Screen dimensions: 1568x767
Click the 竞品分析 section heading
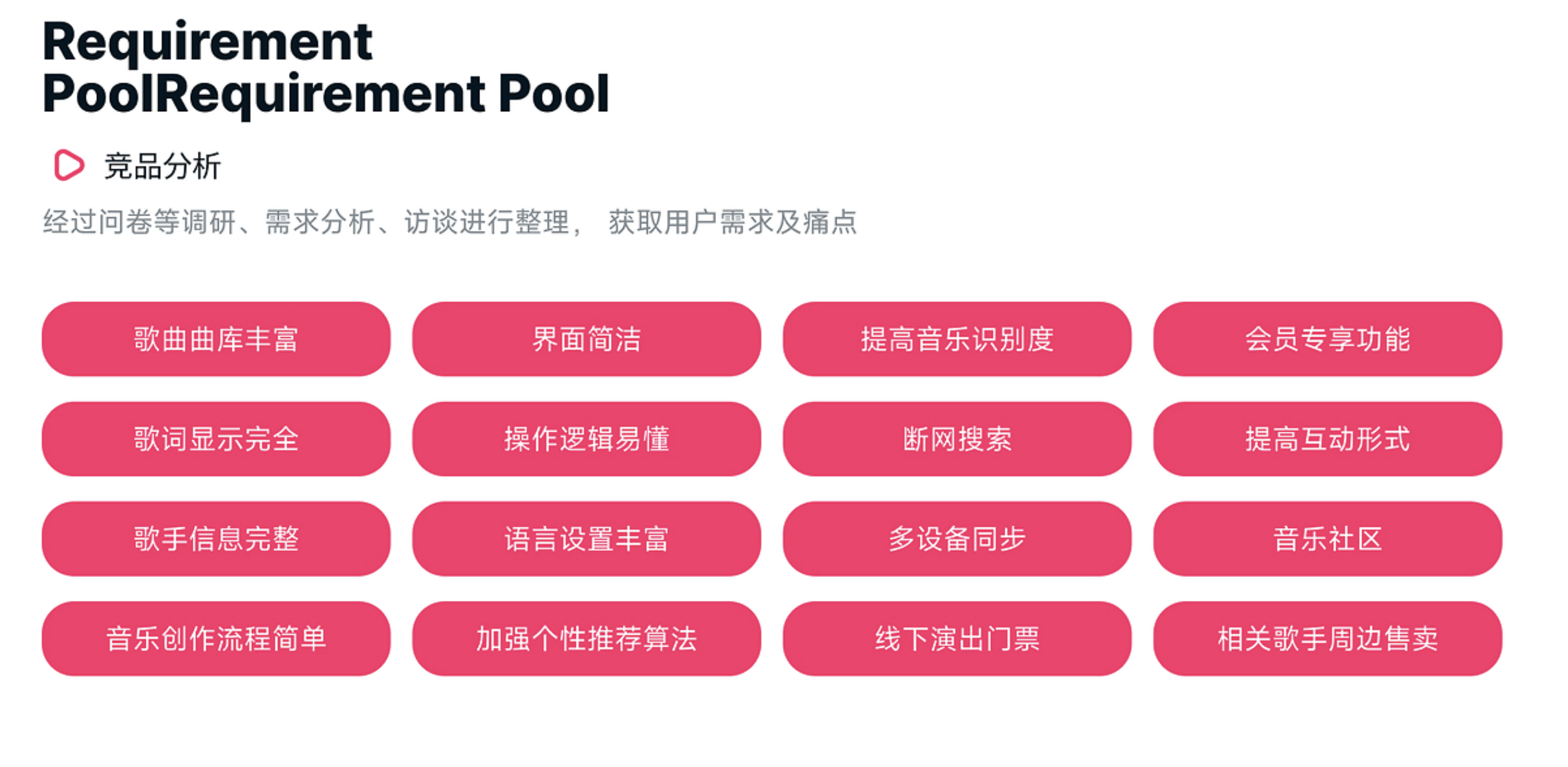click(x=162, y=166)
